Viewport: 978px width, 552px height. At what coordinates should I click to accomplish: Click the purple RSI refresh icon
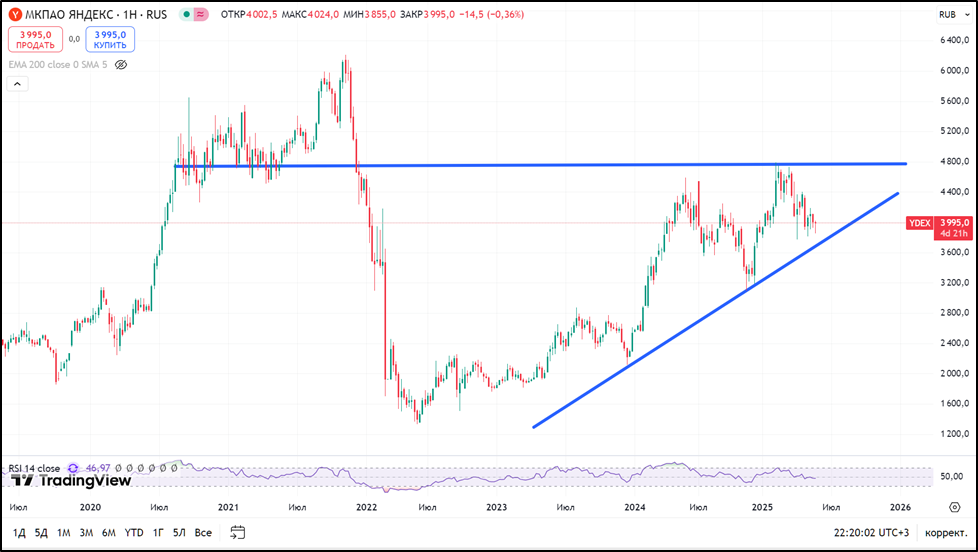[73, 468]
